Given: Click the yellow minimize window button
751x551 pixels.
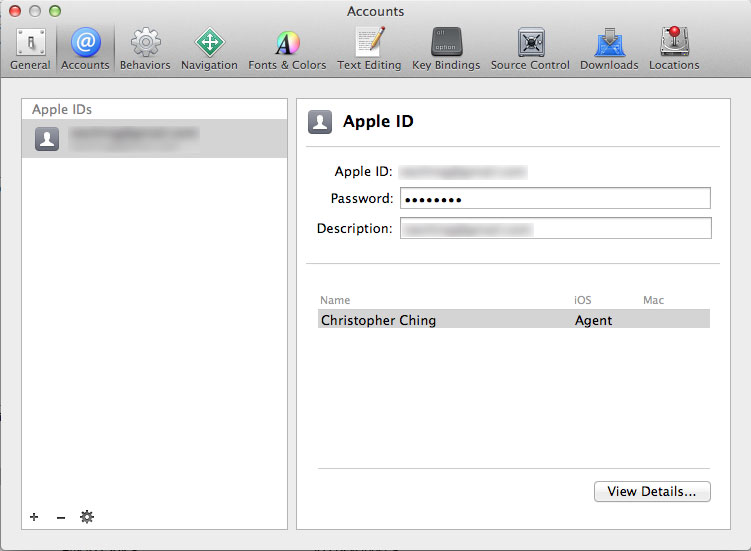Looking at the screenshot, I should coord(34,11).
